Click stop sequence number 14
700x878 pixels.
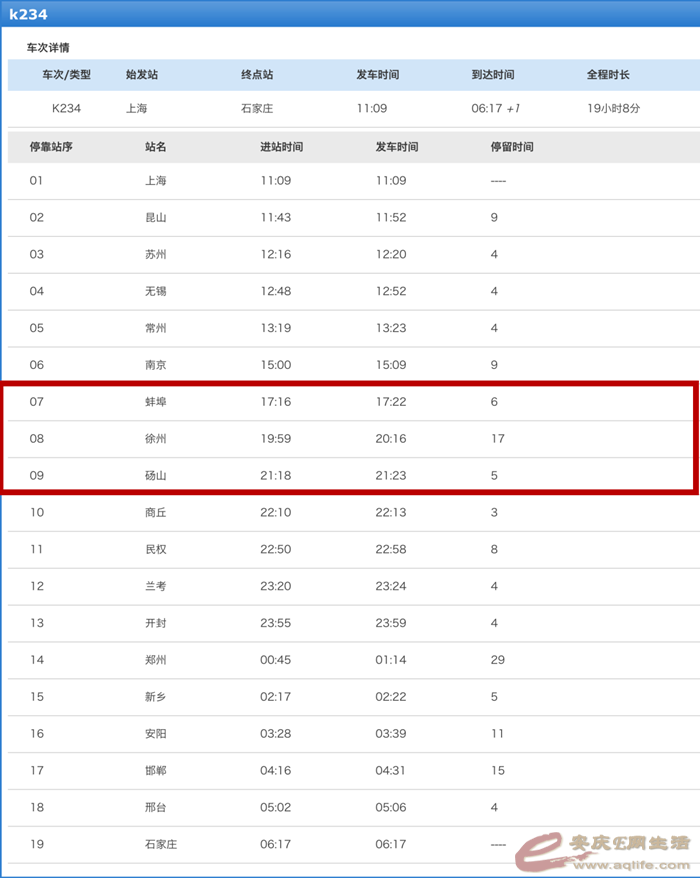tap(37, 660)
